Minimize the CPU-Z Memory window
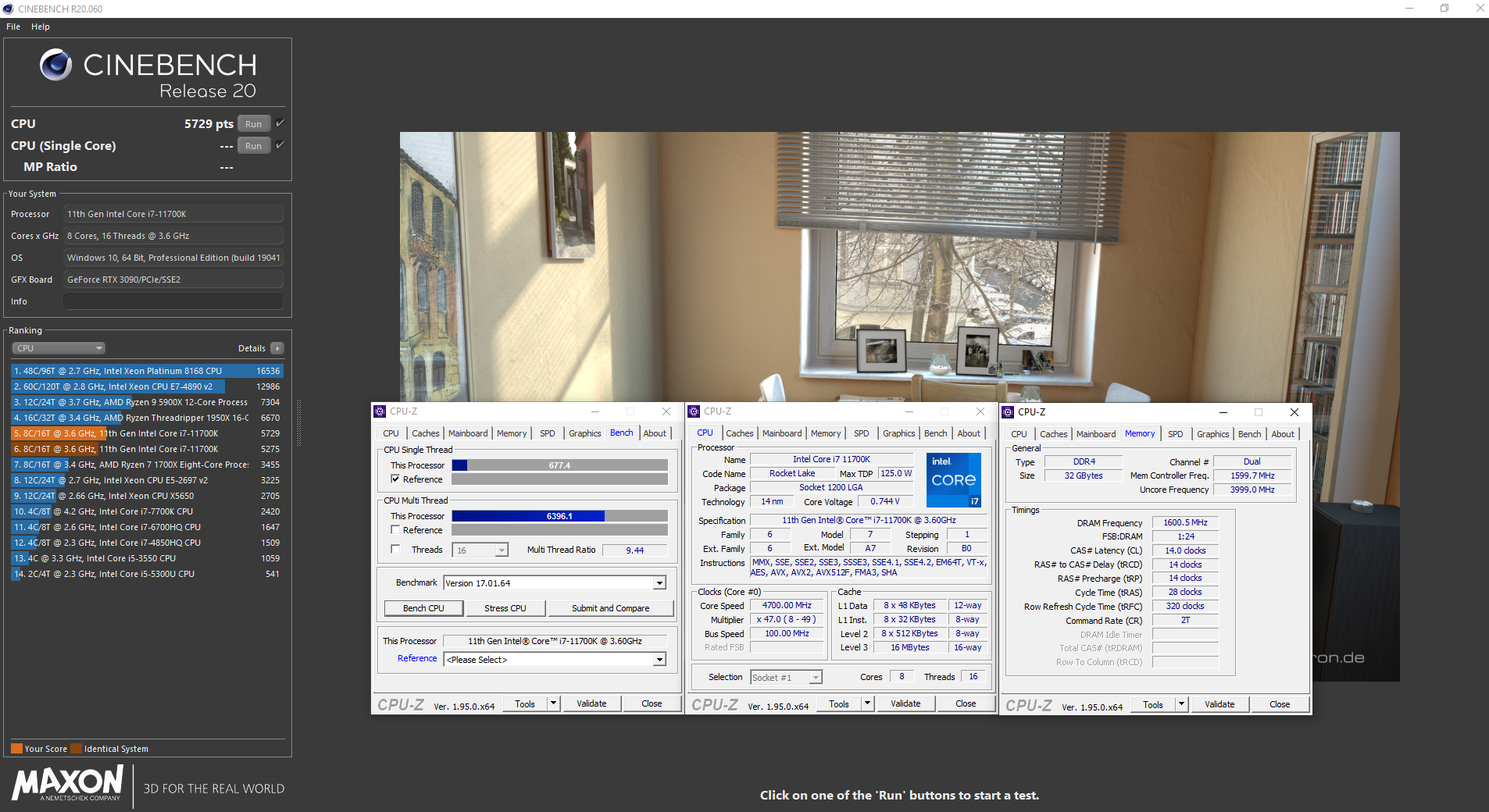 (x=1223, y=412)
